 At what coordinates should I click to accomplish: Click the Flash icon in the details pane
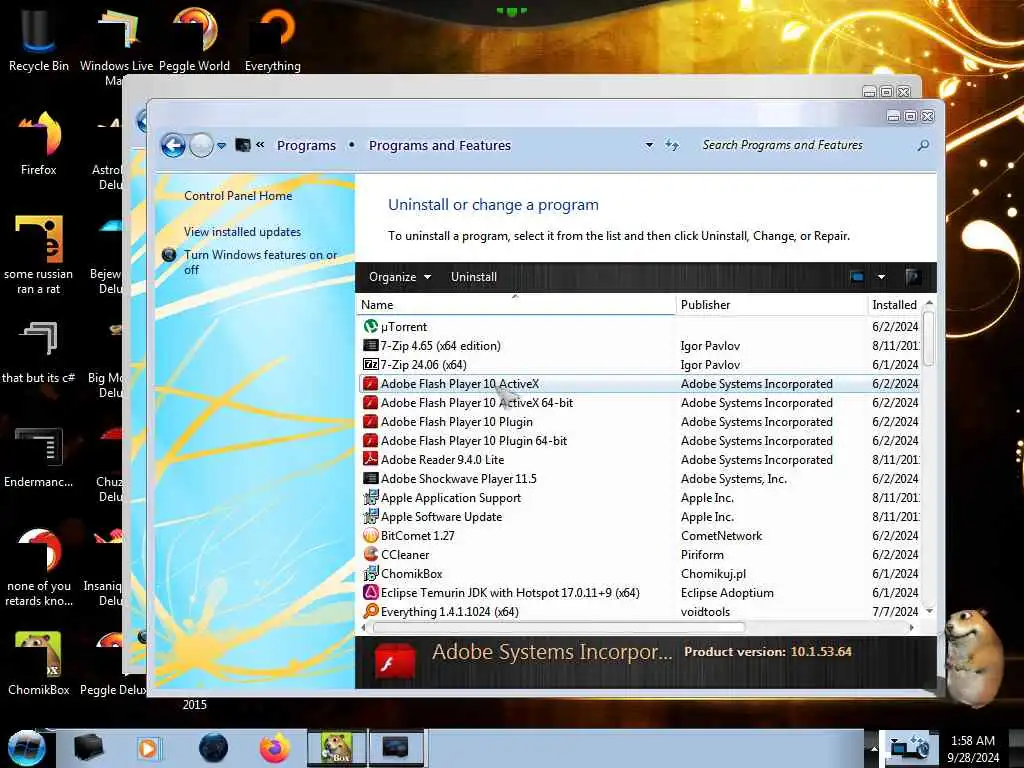395,662
